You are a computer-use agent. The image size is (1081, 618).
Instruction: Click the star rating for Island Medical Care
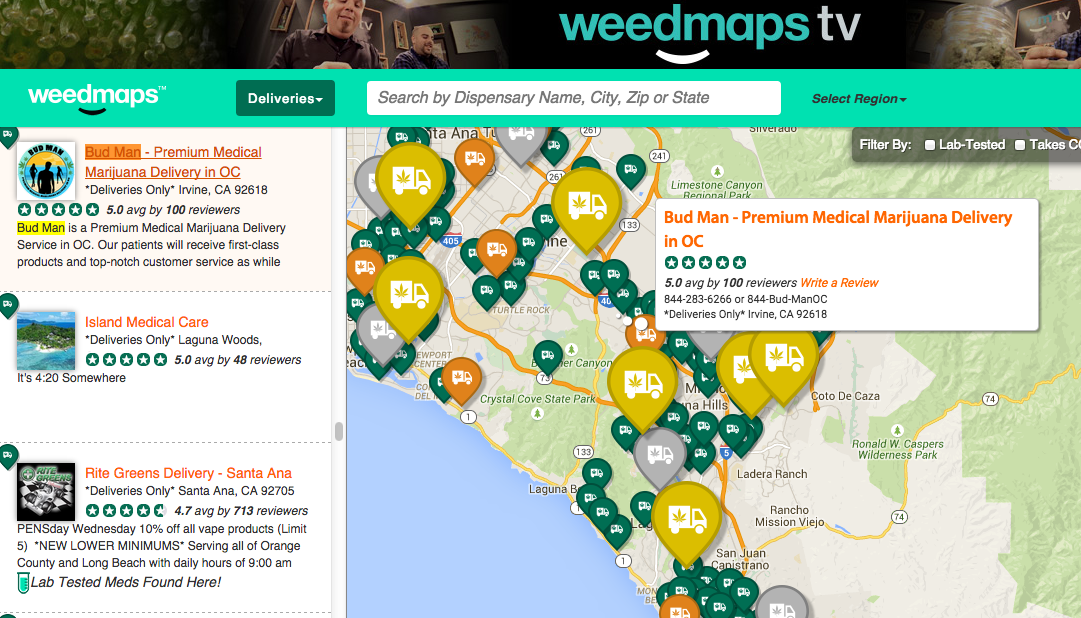126,359
